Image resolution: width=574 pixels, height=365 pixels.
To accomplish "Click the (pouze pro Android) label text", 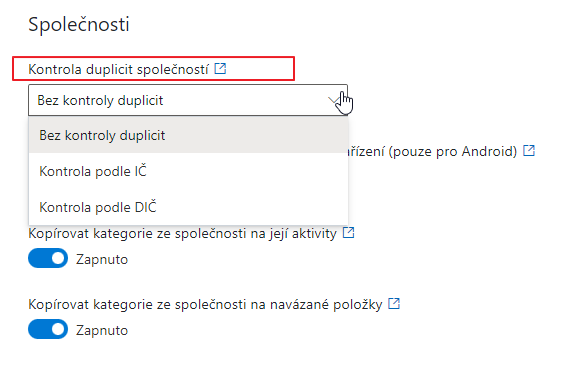I will pos(453,151).
